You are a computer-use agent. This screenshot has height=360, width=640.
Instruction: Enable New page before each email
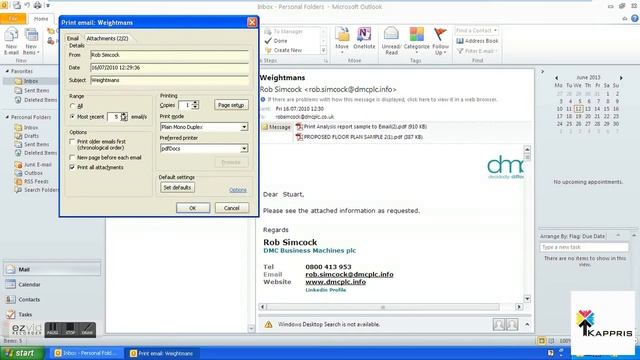[x=72, y=157]
